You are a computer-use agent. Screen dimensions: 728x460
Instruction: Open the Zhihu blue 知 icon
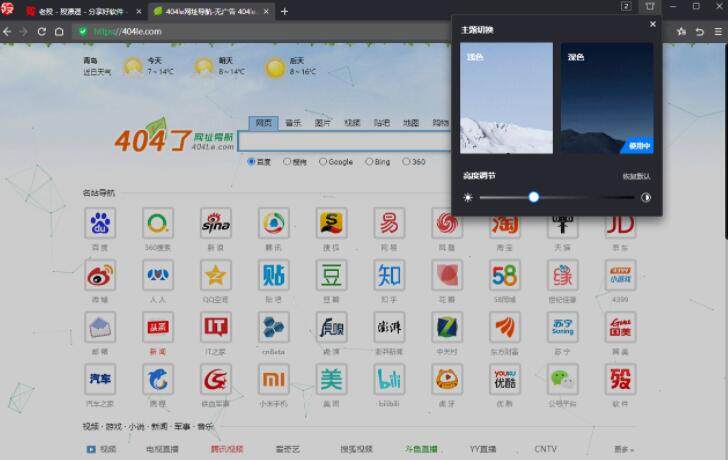coord(389,275)
